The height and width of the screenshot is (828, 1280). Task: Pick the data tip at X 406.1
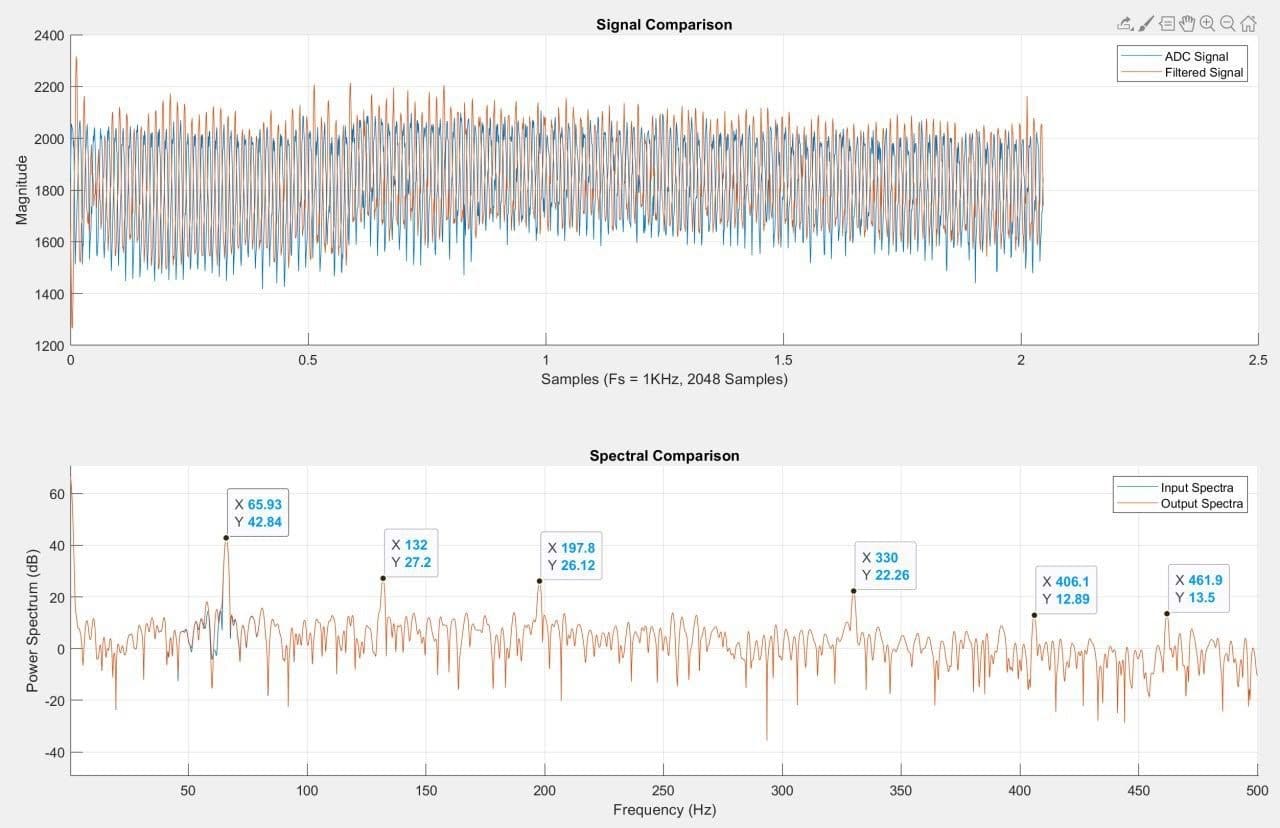coord(1065,590)
